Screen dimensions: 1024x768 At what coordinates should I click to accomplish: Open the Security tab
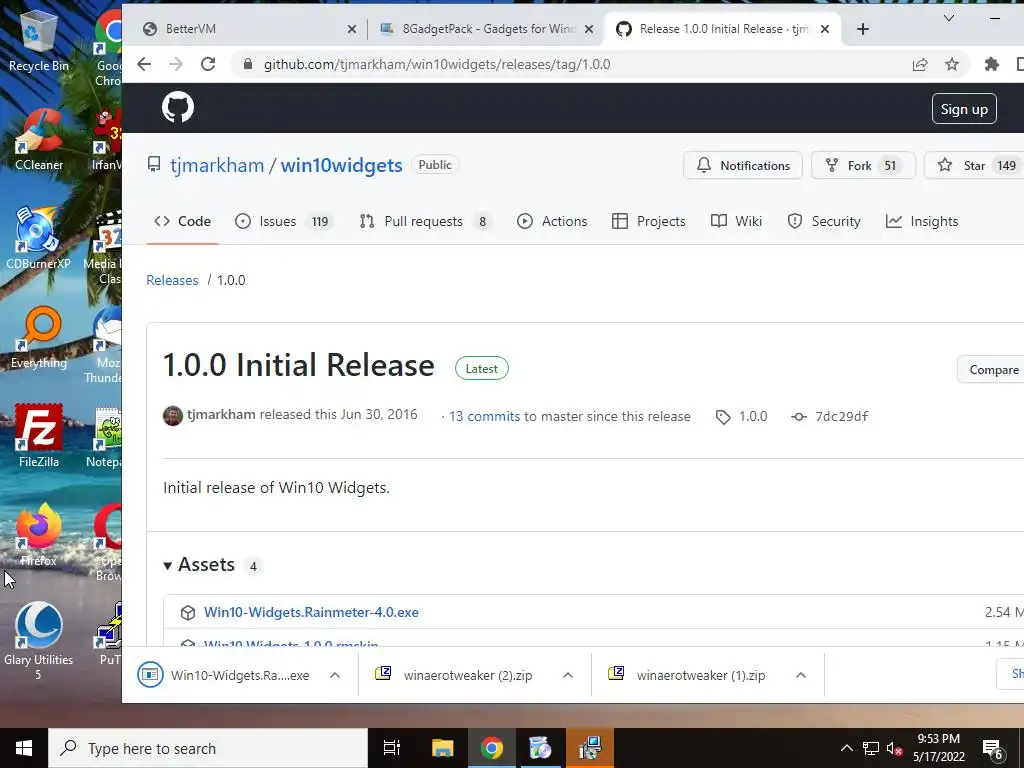point(824,221)
